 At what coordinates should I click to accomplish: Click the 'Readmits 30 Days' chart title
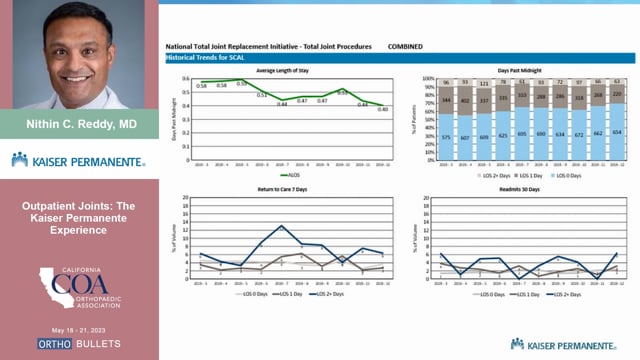(520, 189)
